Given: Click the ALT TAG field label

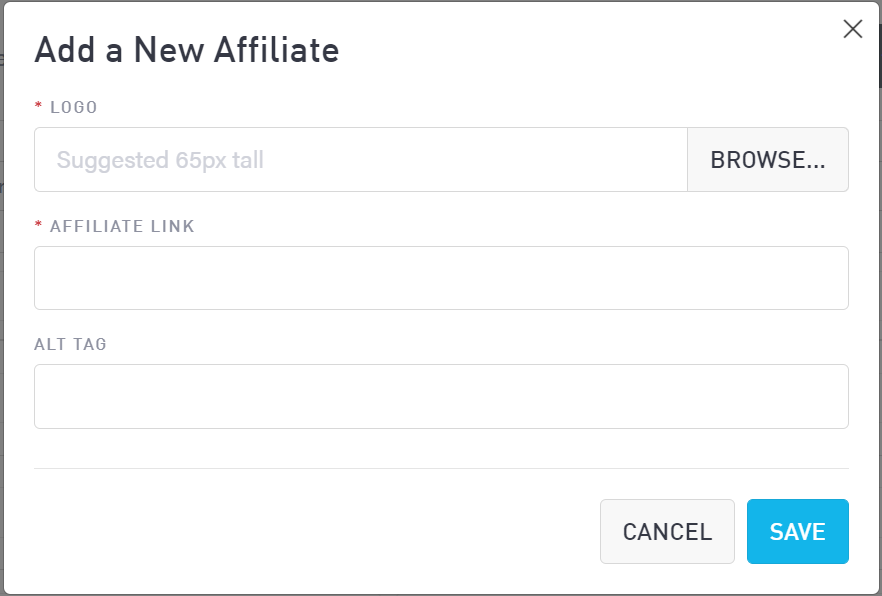Looking at the screenshot, I should tap(70, 344).
